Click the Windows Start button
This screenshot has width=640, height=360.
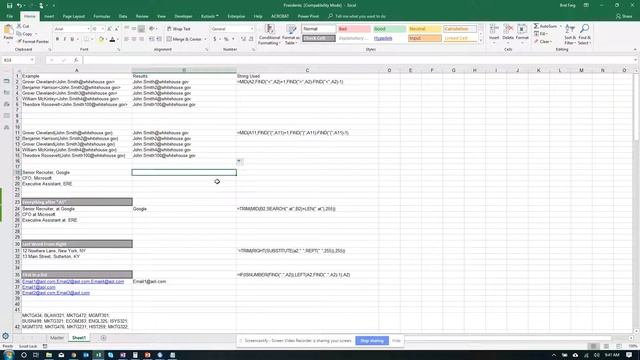coord(9,355)
